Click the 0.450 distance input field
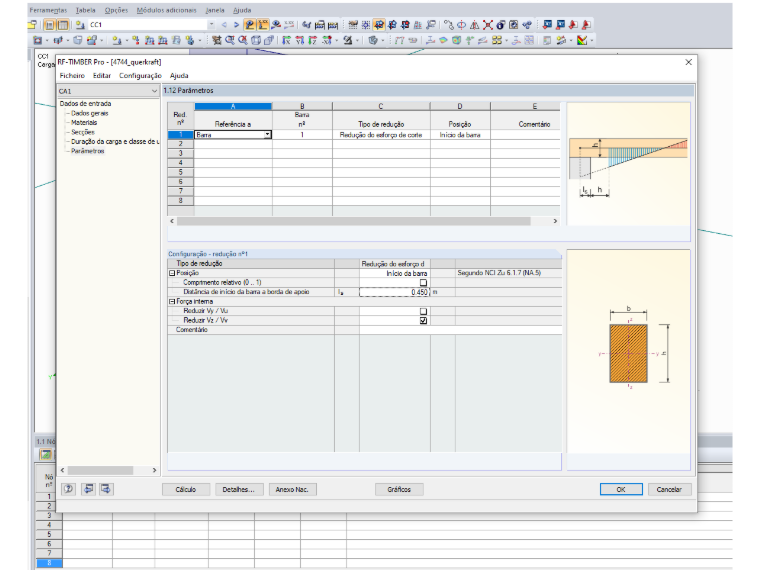760x570 pixels. tap(394, 292)
